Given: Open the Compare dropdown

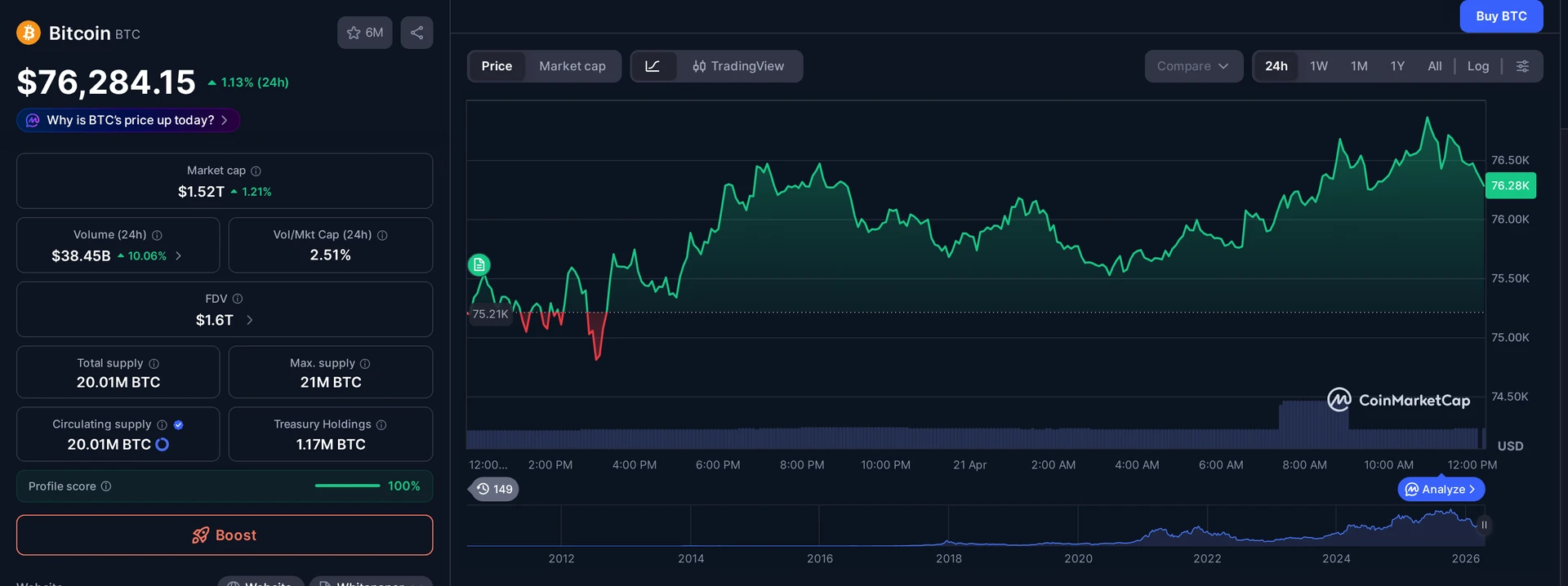Looking at the screenshot, I should point(1193,66).
